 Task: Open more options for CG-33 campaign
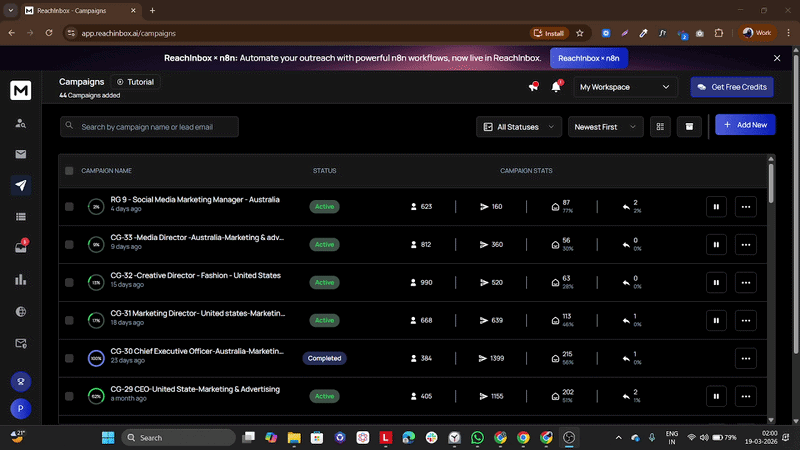click(x=745, y=244)
